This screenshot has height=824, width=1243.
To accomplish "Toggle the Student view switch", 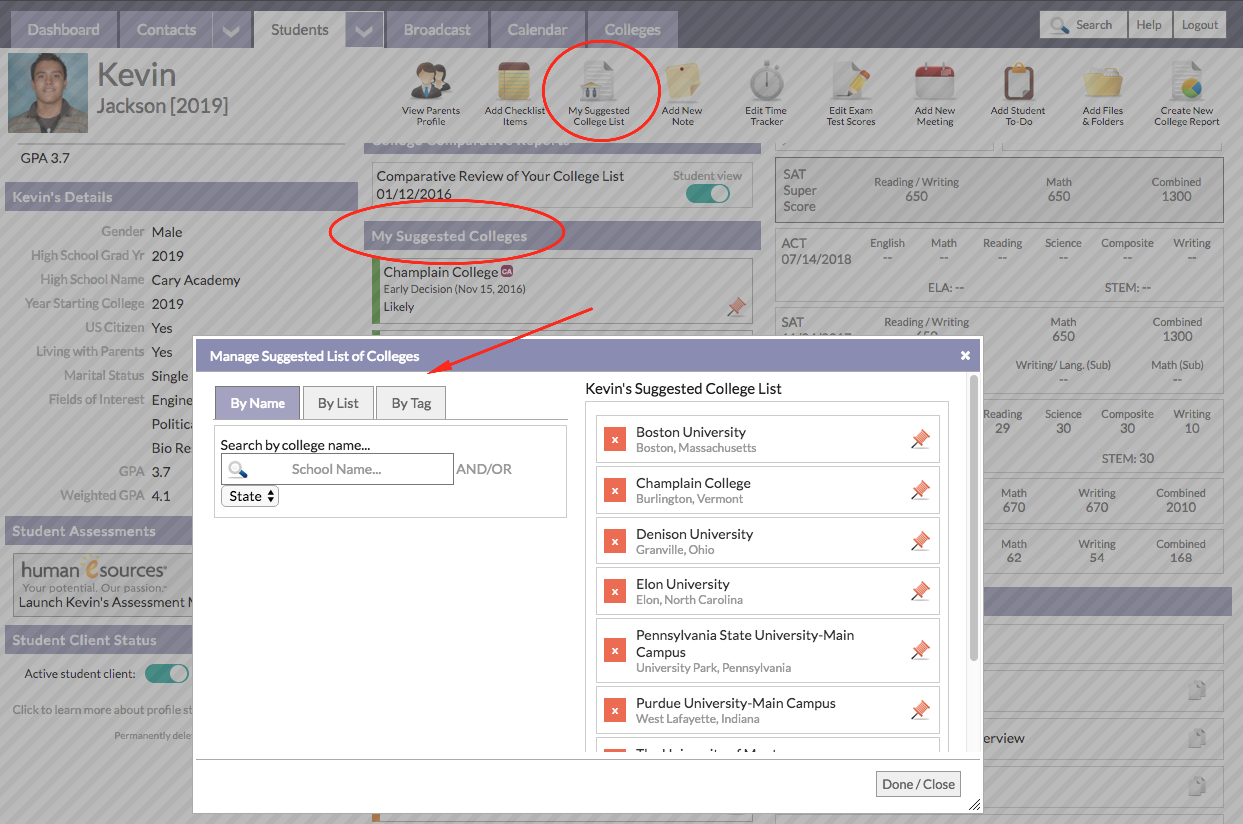I will (x=708, y=193).
